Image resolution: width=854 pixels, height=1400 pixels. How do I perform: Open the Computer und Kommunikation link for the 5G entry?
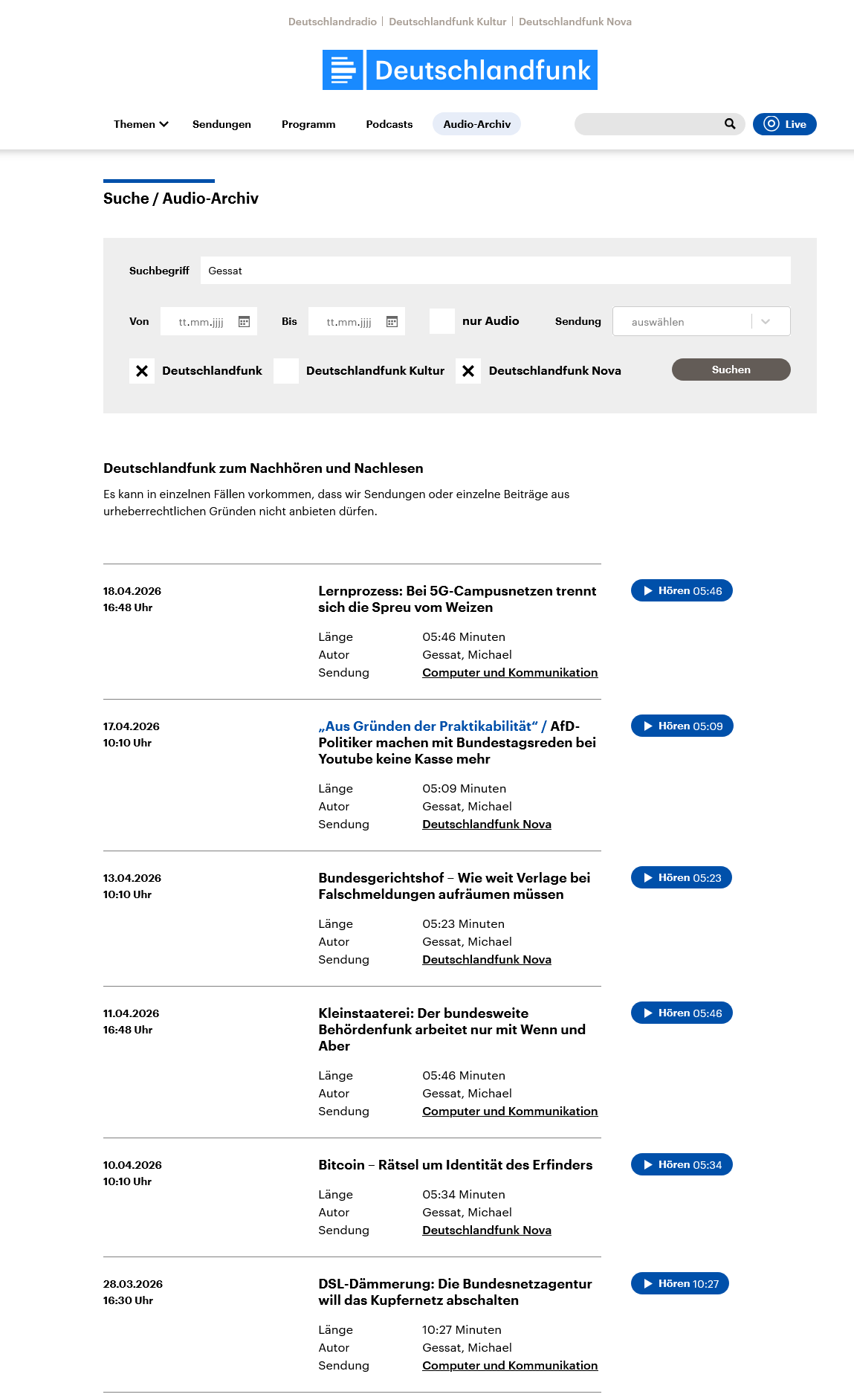(x=510, y=673)
